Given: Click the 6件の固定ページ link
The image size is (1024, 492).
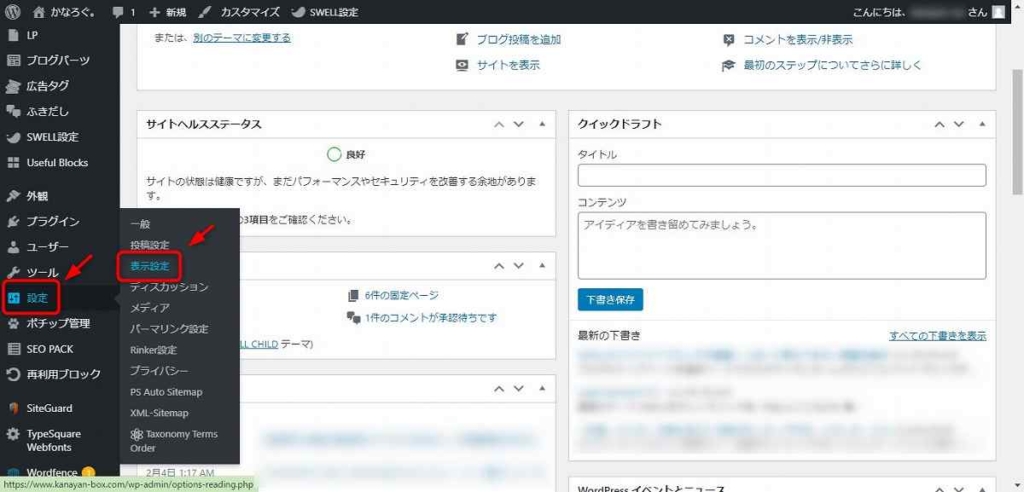Looking at the screenshot, I should tap(392, 295).
